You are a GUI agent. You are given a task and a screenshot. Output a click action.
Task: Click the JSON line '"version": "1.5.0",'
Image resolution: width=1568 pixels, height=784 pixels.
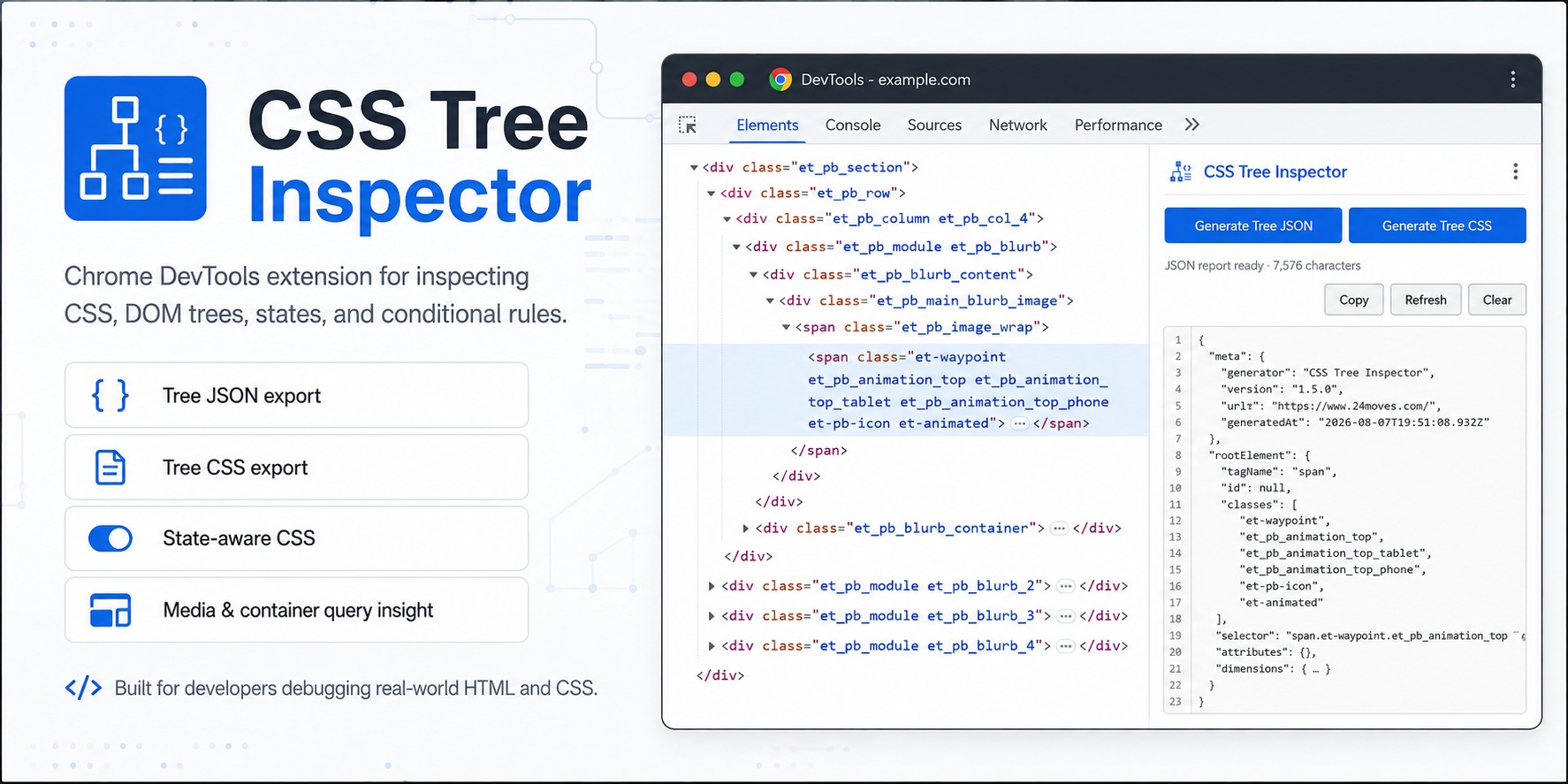[x=1282, y=389]
